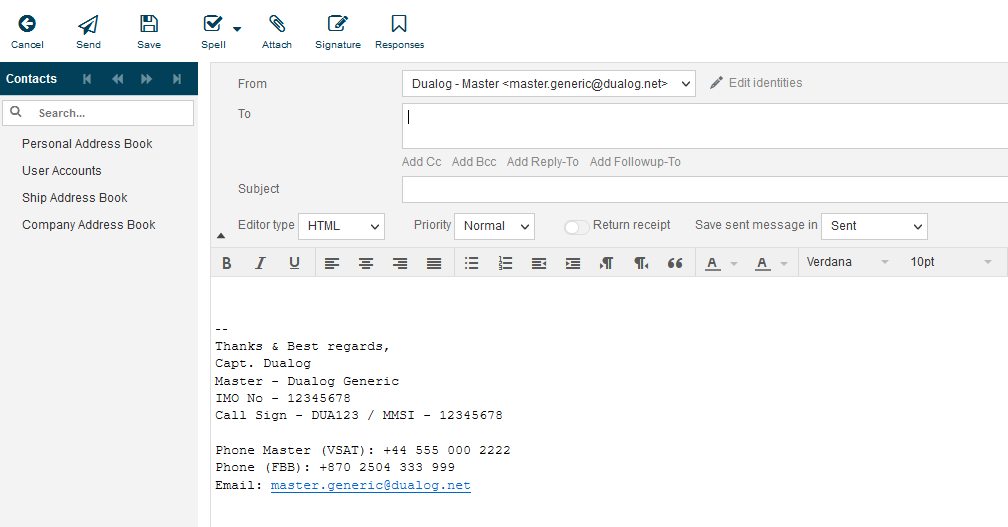
Task: Increase indent
Action: (573, 263)
